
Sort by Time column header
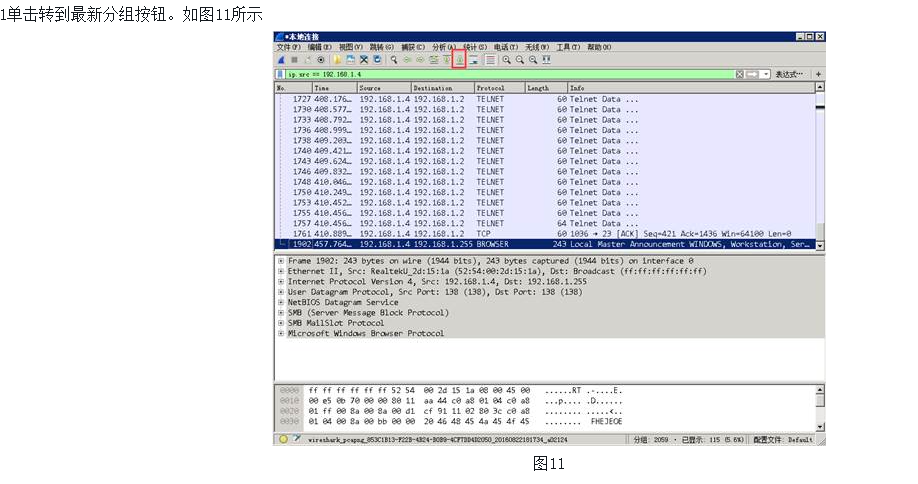click(x=334, y=88)
